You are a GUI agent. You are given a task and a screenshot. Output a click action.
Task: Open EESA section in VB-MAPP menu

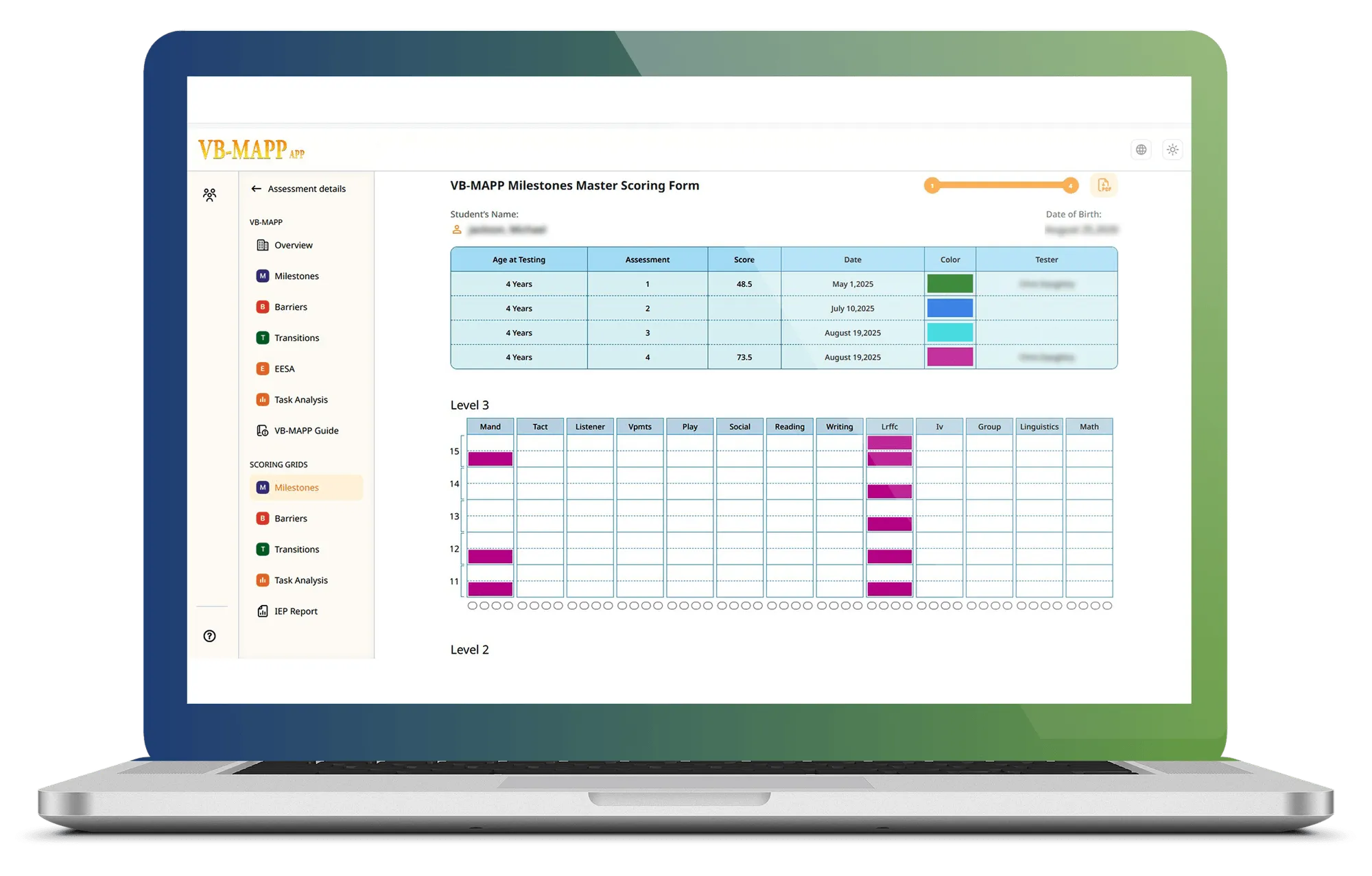[284, 369]
